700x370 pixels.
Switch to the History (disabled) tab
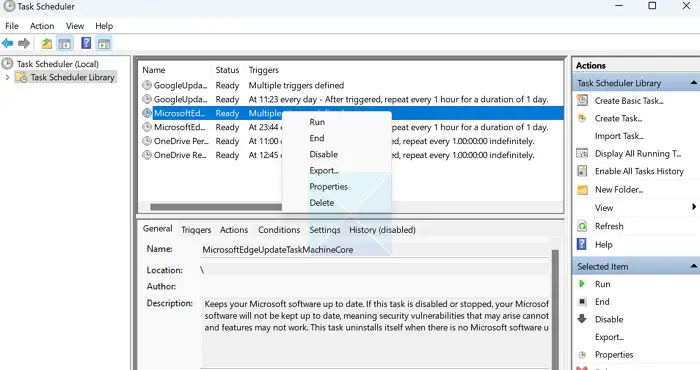(382, 230)
